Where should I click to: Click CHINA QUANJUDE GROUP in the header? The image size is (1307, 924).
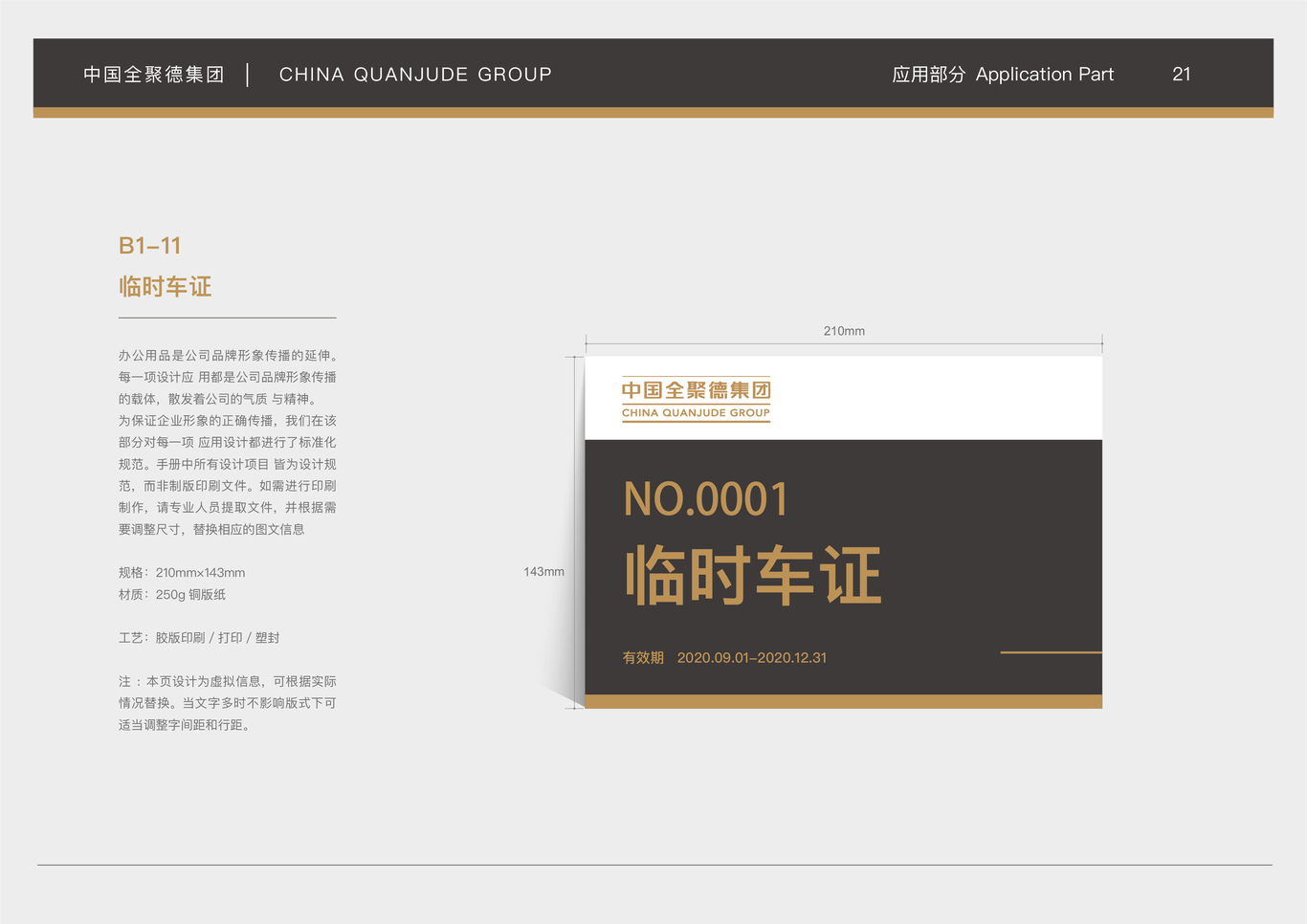(415, 75)
